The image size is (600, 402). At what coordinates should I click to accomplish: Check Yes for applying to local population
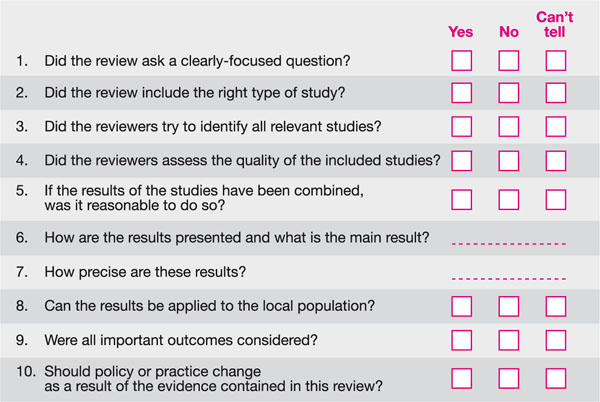pyautogui.click(x=461, y=304)
